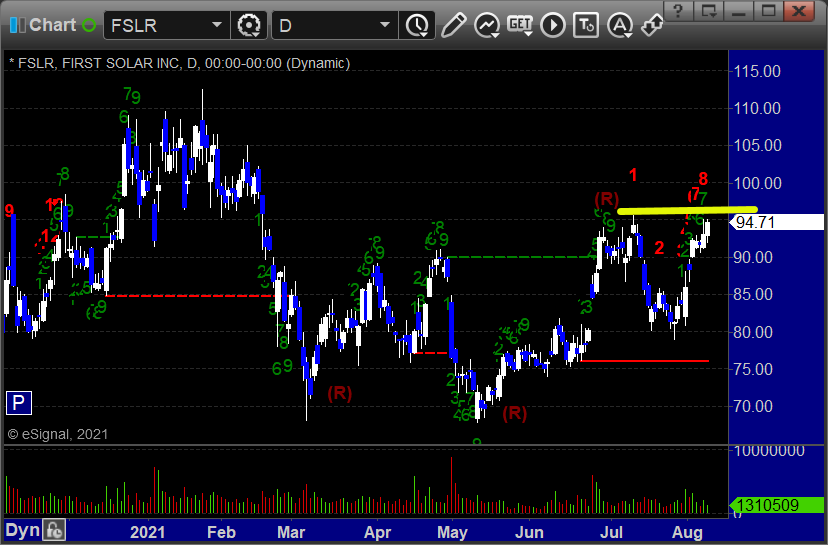Click the 70.00 price axis label
828x545 pixels.
click(753, 406)
